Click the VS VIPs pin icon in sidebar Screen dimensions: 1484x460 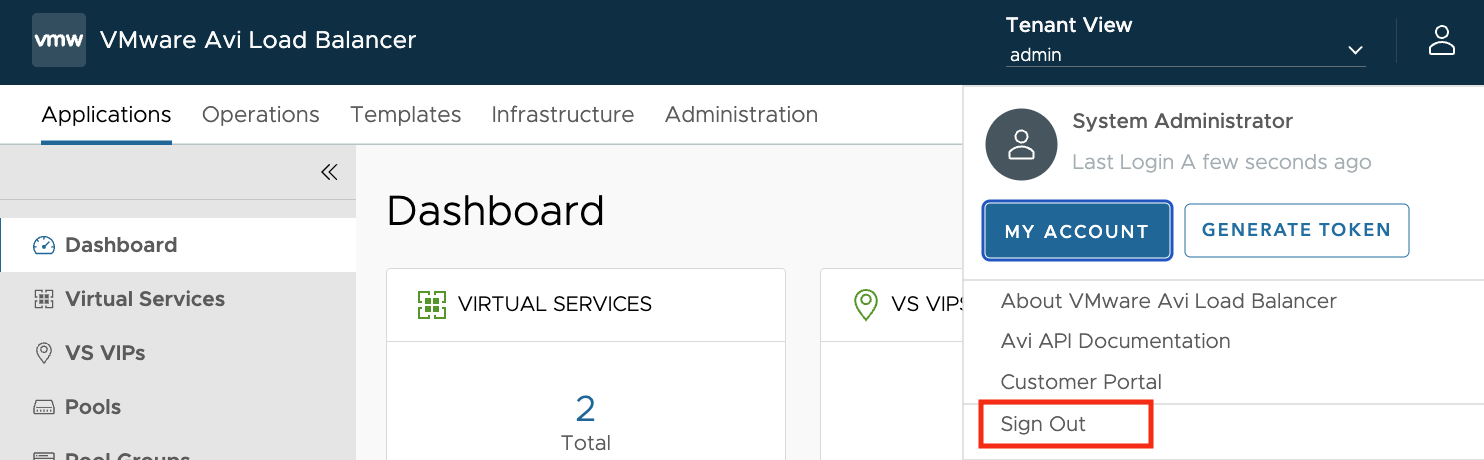pyautogui.click(x=43, y=353)
